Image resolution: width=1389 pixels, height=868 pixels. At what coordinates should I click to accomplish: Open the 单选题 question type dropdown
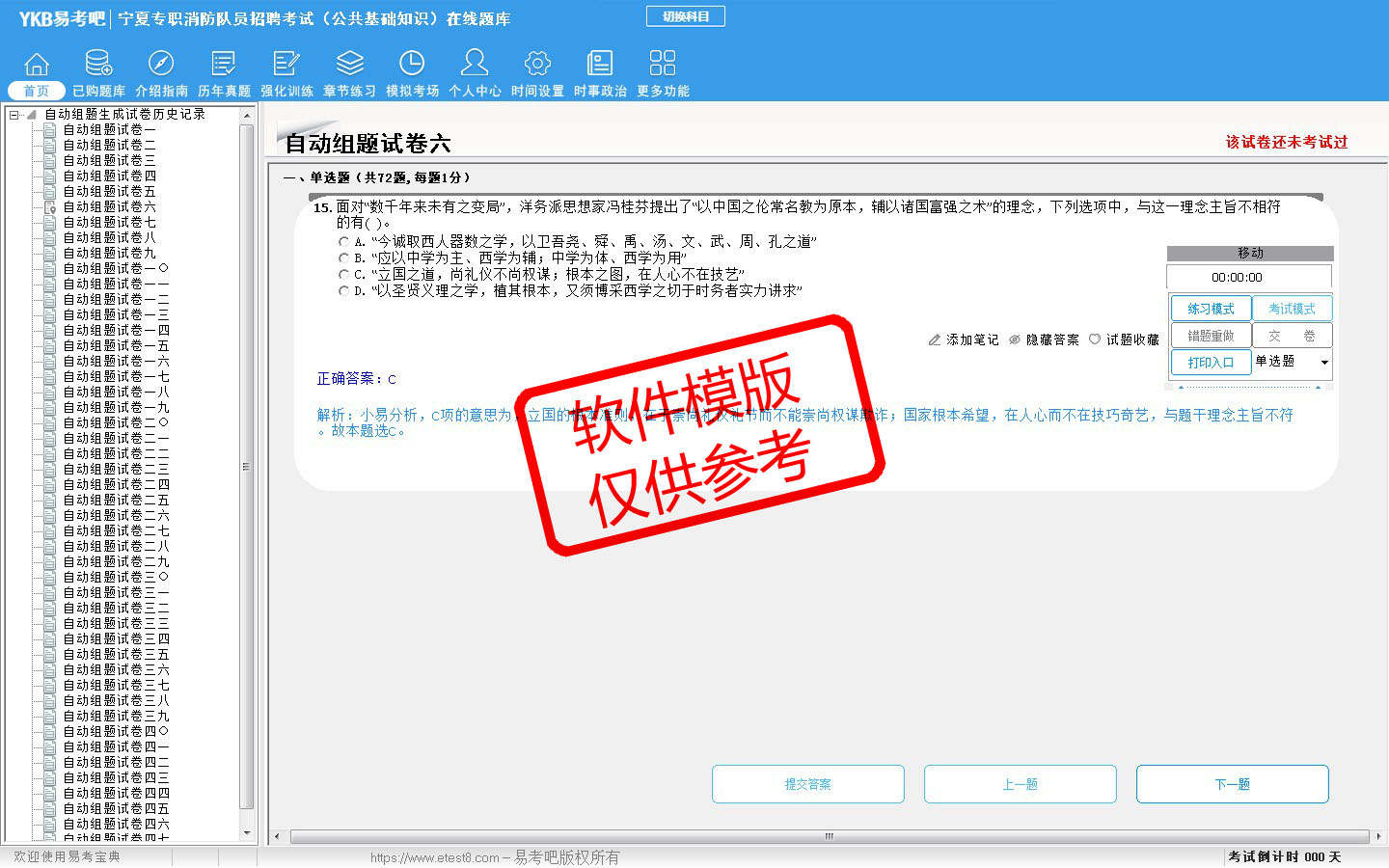(x=1293, y=362)
